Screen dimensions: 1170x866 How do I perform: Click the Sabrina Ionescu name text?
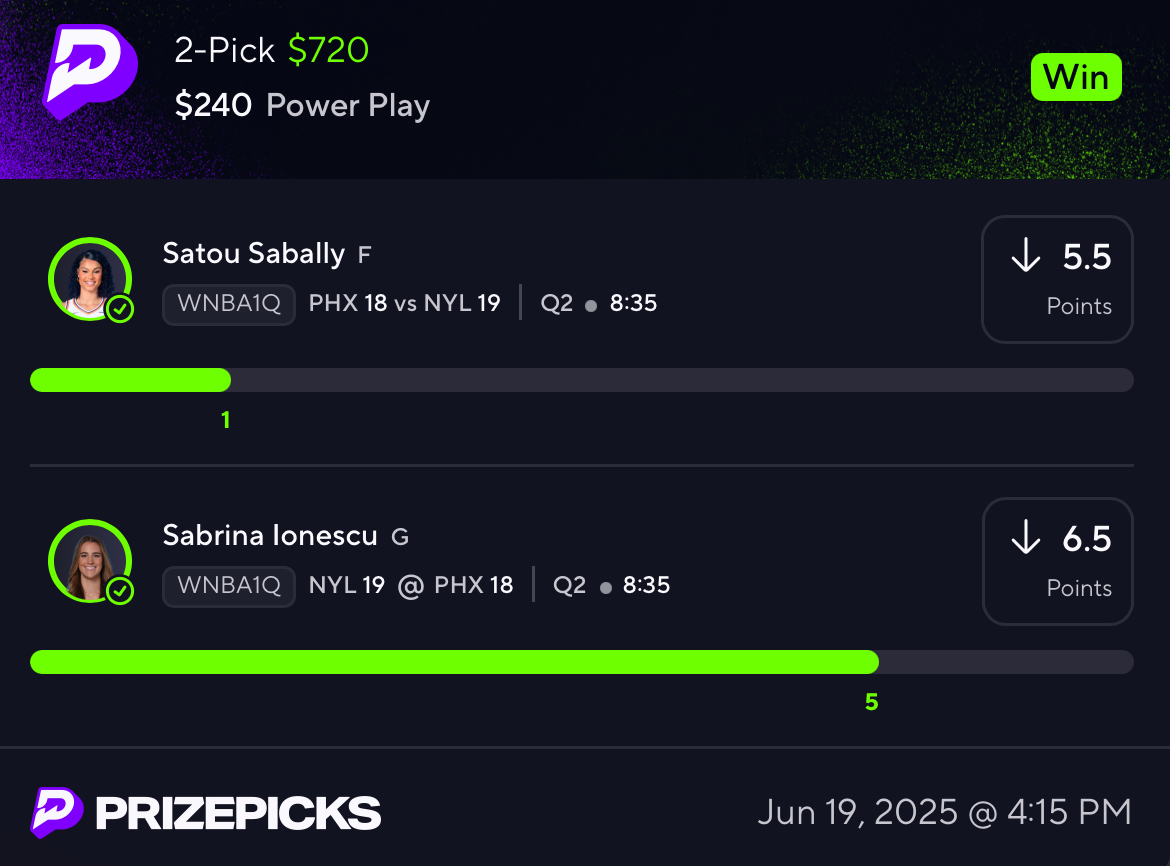(270, 536)
